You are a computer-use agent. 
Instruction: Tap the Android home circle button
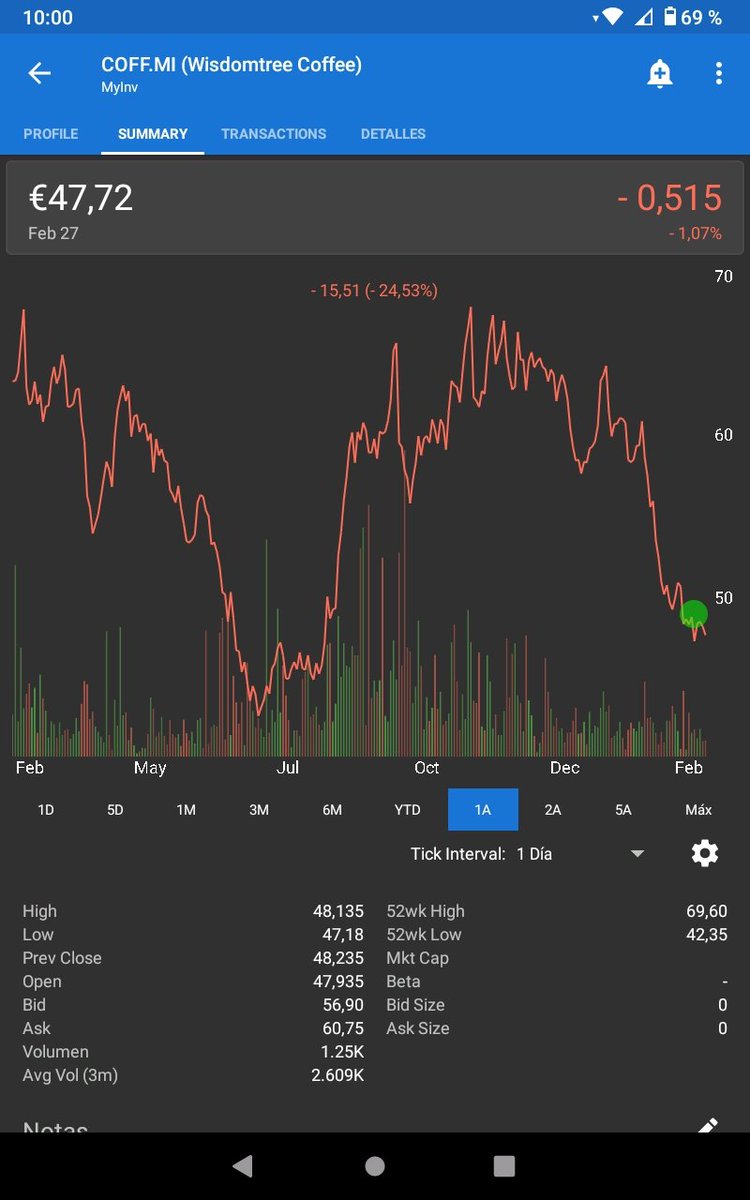coord(375,1166)
